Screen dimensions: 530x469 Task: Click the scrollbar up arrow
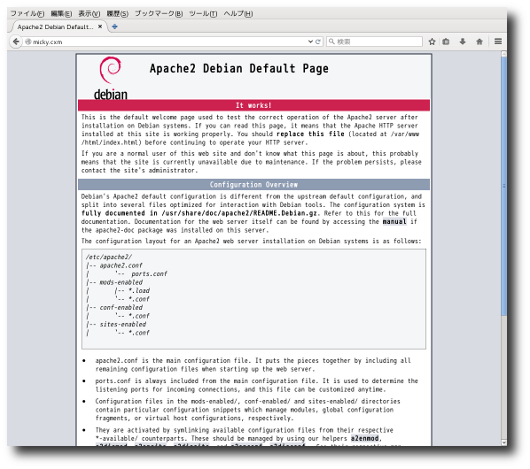504,54
